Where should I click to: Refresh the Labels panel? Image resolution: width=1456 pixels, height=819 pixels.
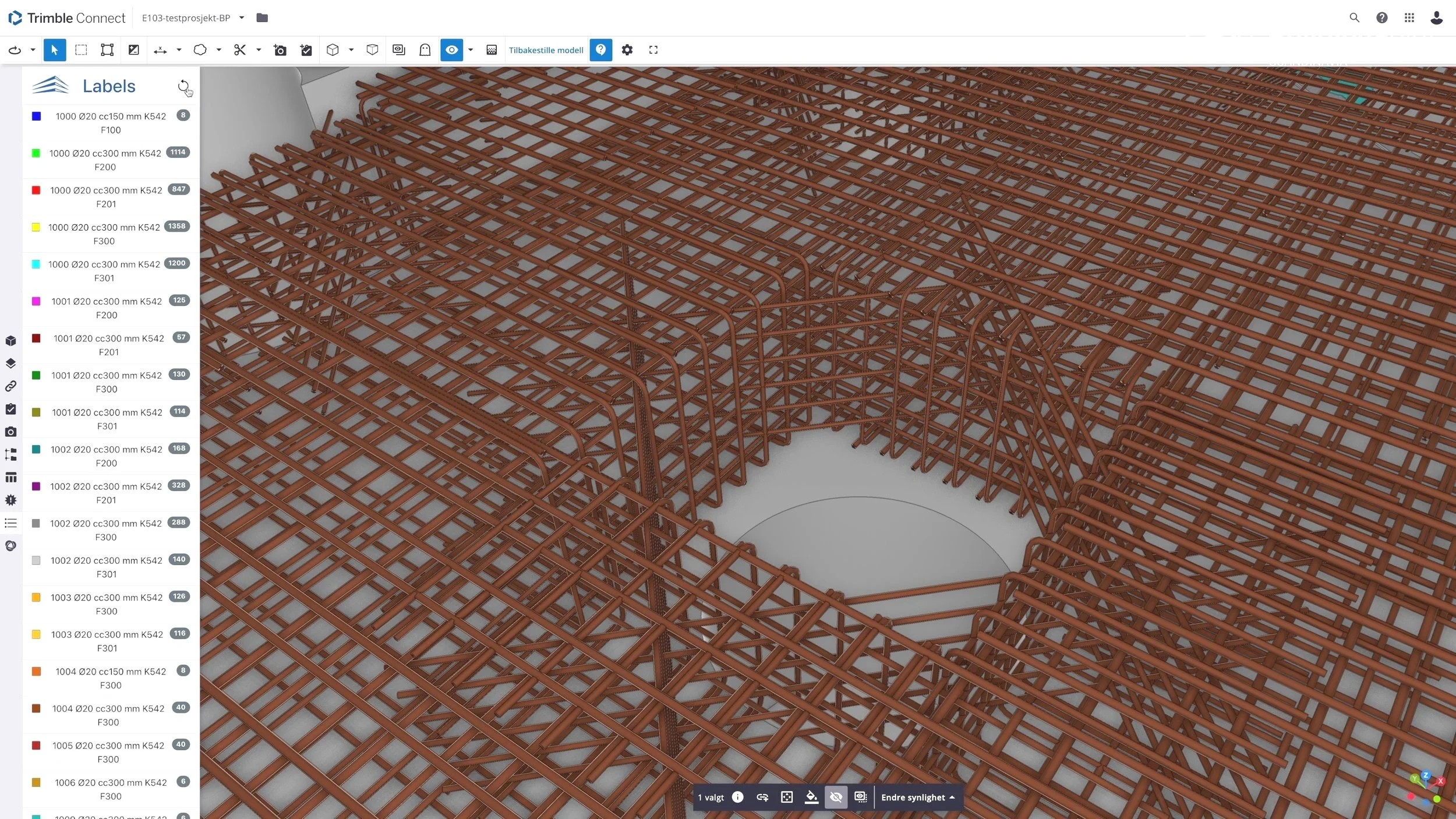(184, 87)
